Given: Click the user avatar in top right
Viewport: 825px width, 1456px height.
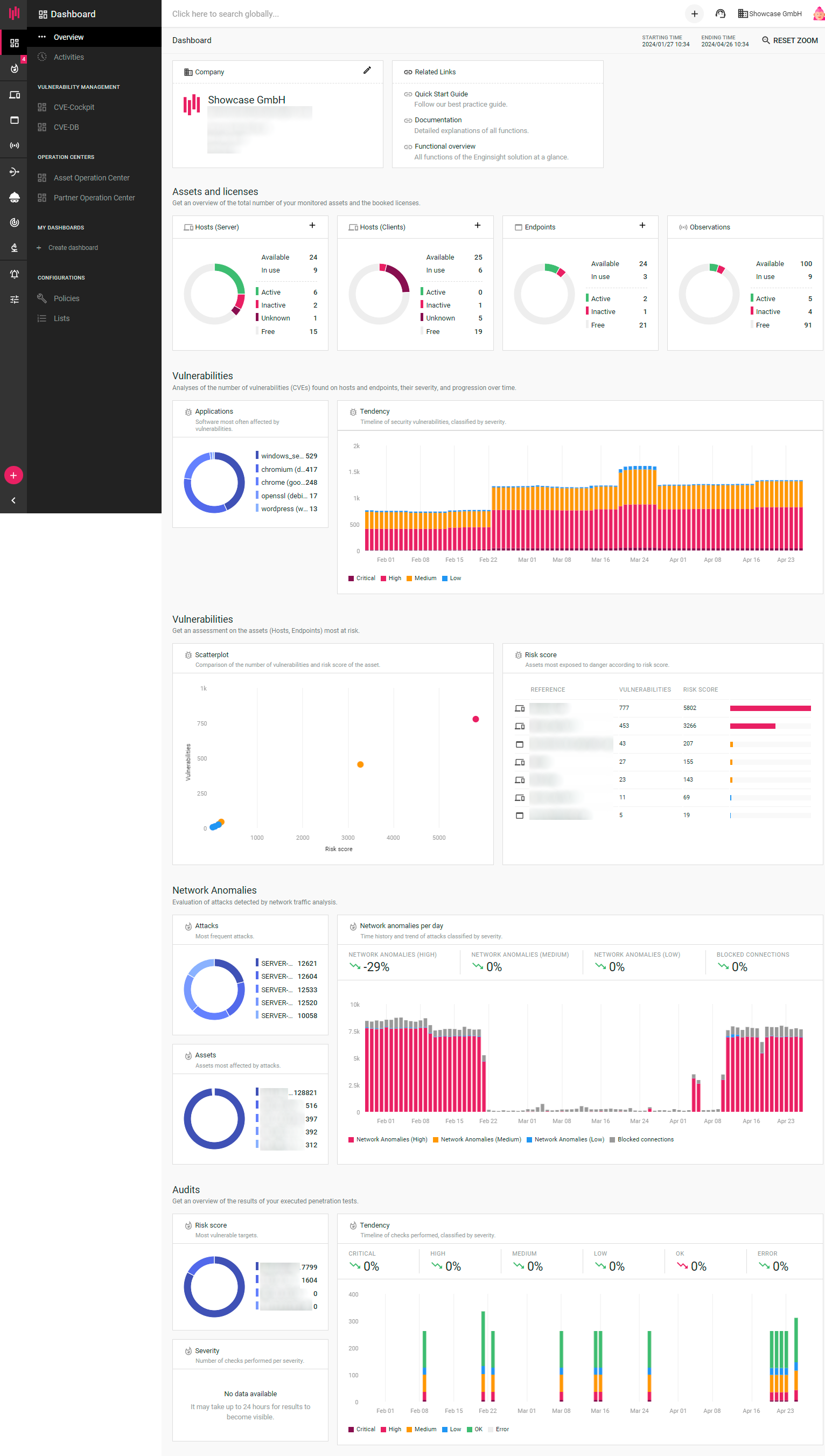Looking at the screenshot, I should (819, 13).
